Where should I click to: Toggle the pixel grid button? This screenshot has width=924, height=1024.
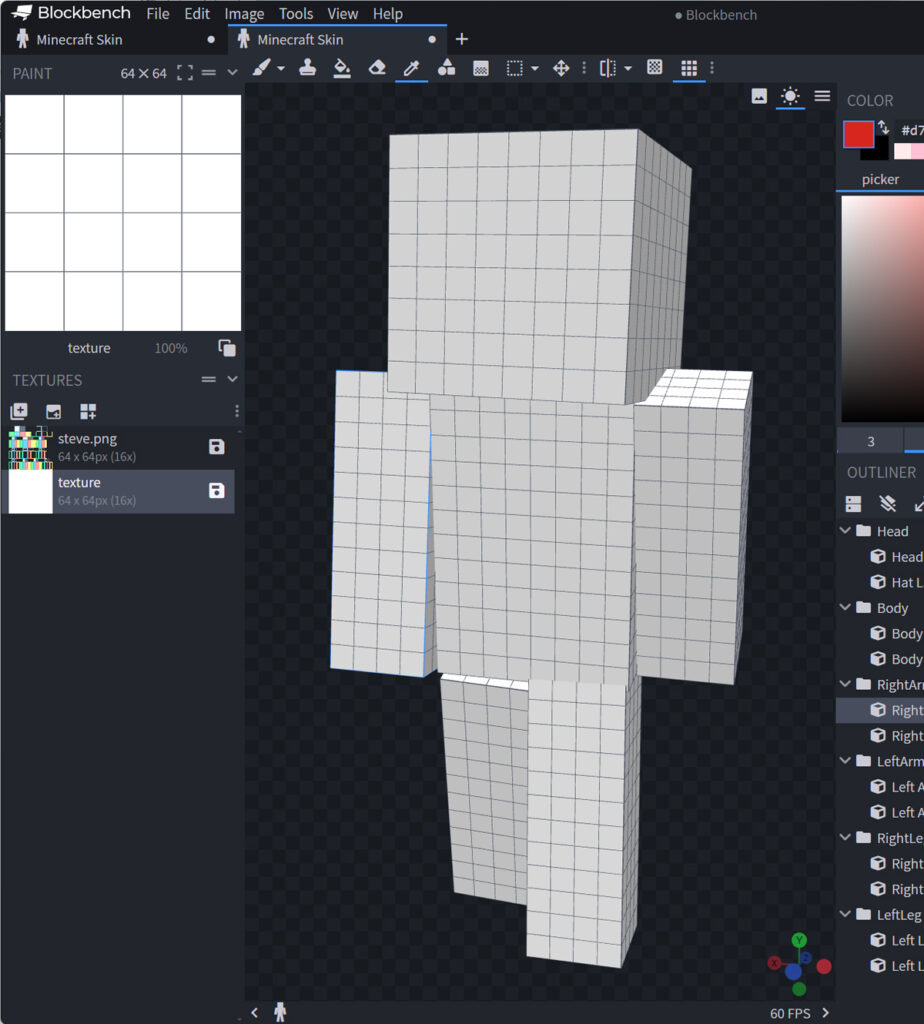(x=688, y=68)
